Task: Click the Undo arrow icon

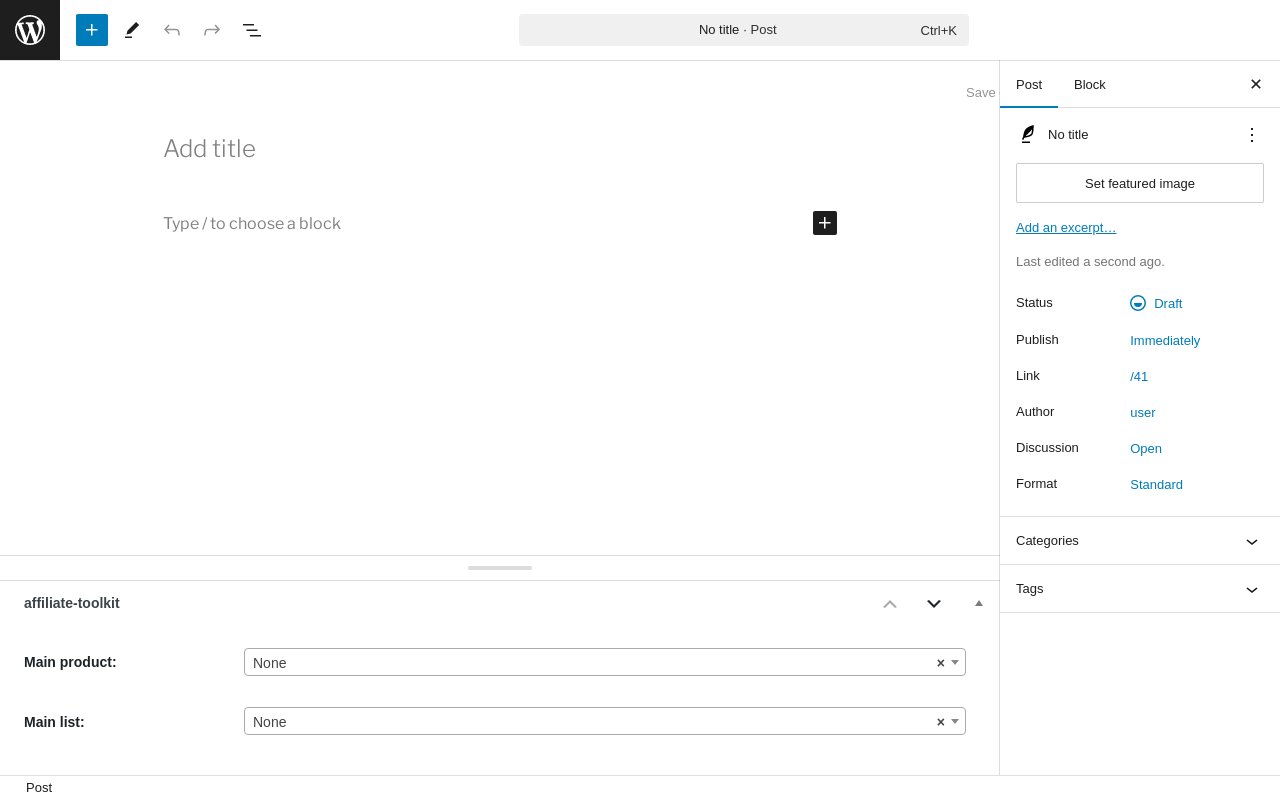Action: (x=172, y=30)
